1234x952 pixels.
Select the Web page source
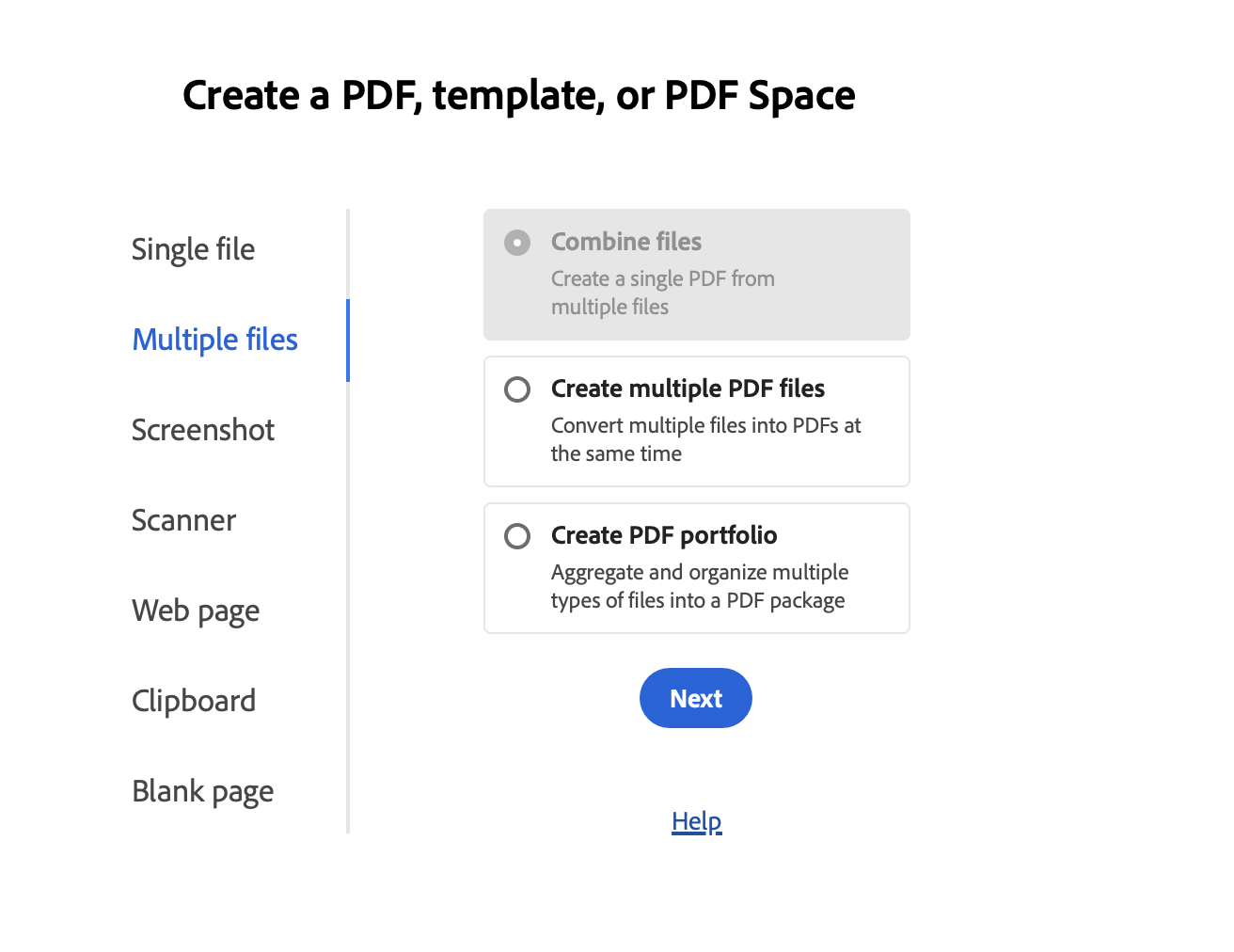pyautogui.click(x=196, y=610)
